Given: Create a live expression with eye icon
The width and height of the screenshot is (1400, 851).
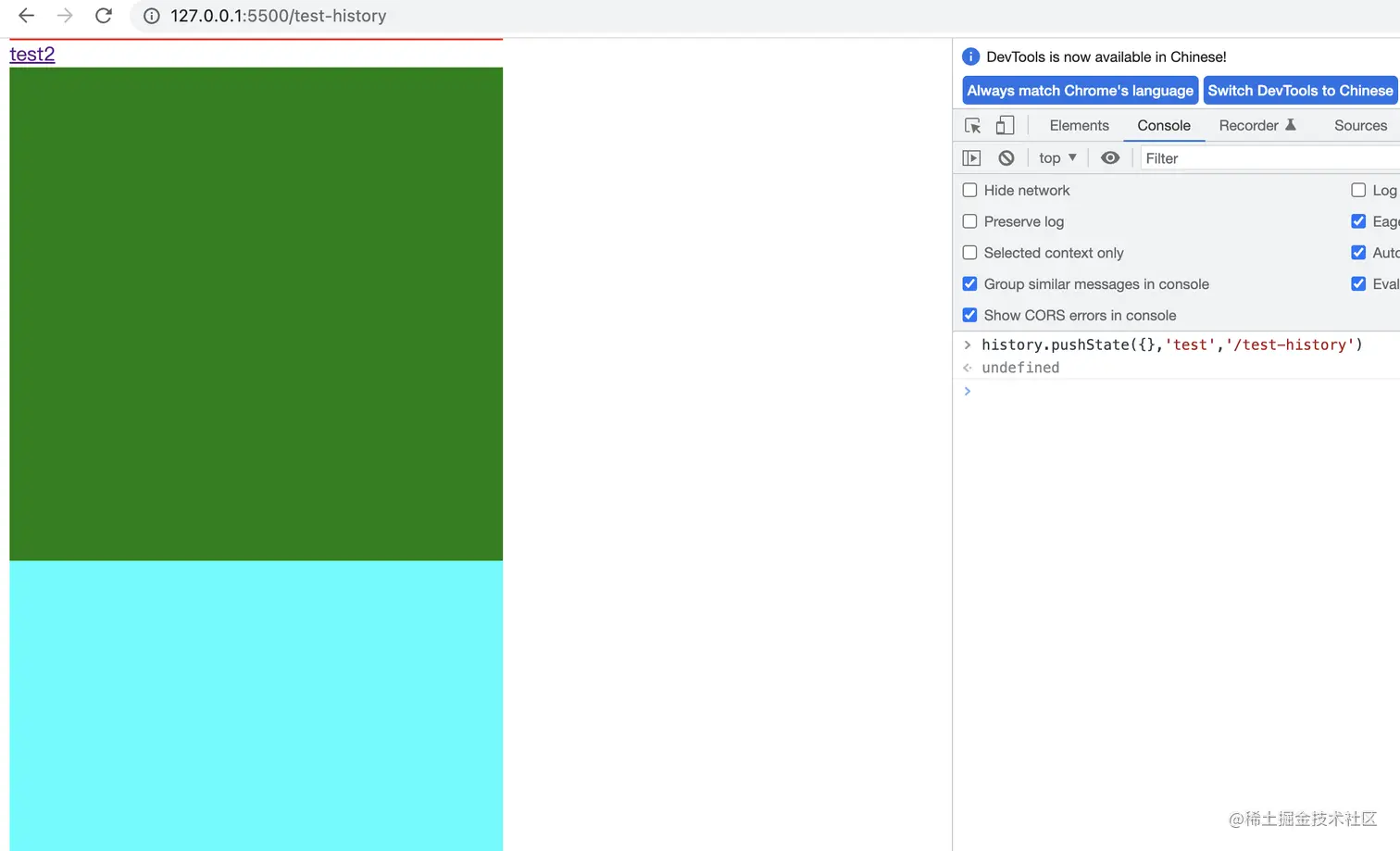Looking at the screenshot, I should (1110, 158).
